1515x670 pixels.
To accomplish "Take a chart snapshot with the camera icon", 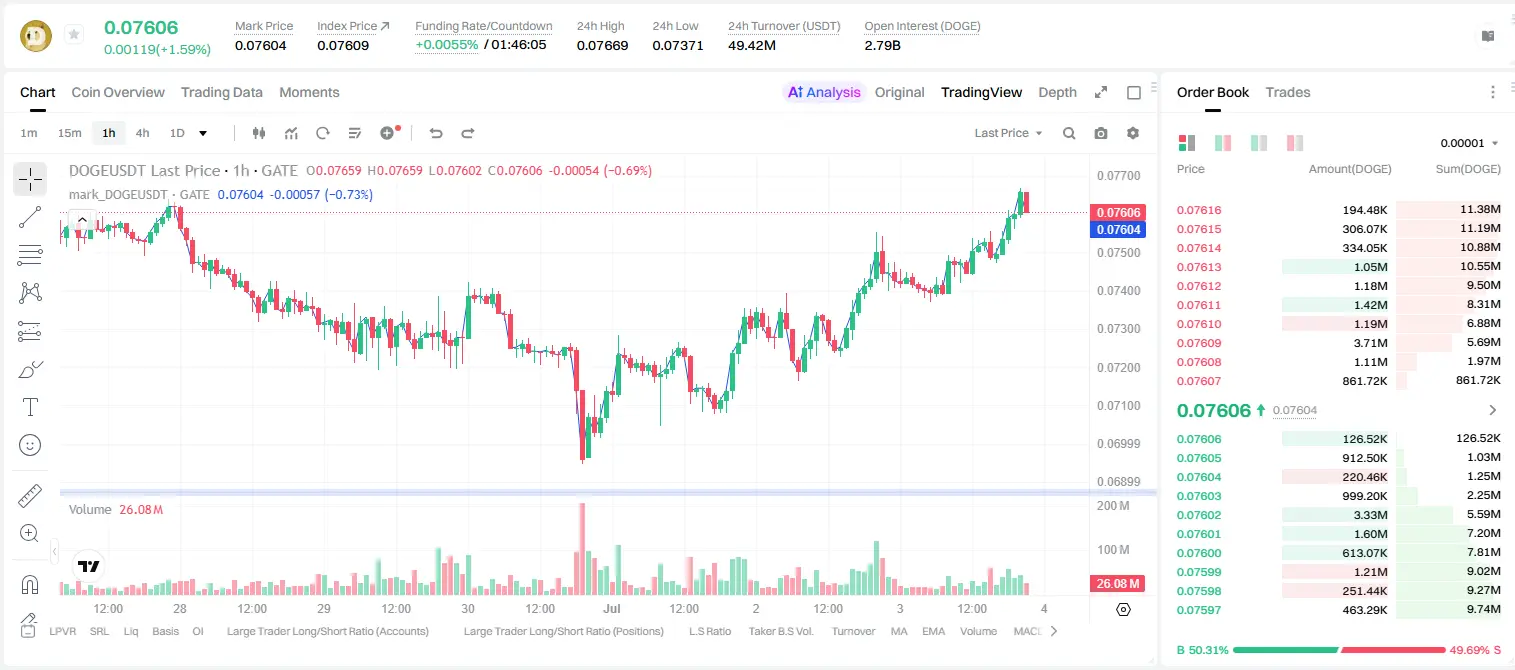I will point(1101,133).
